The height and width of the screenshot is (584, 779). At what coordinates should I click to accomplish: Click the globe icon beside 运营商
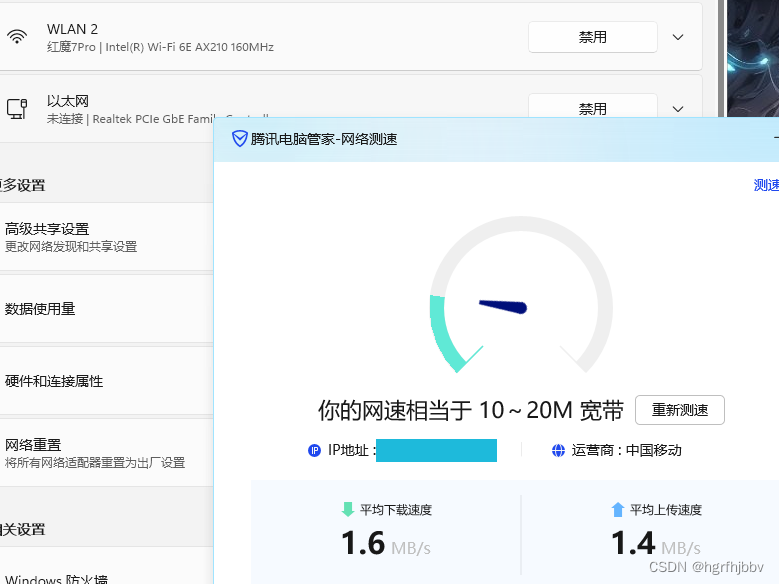click(x=558, y=450)
